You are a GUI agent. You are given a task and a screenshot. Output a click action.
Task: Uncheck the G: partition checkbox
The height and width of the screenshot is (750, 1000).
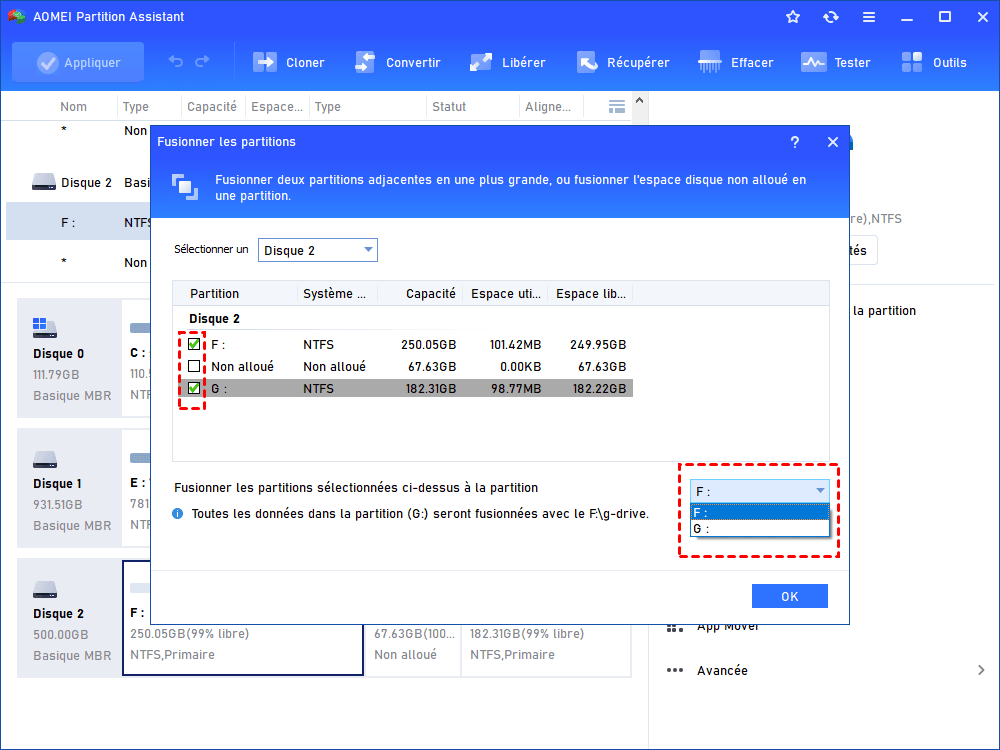click(x=194, y=389)
